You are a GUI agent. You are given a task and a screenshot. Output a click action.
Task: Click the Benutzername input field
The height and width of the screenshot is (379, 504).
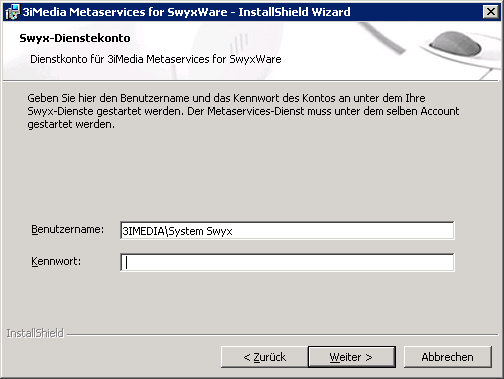pos(287,230)
